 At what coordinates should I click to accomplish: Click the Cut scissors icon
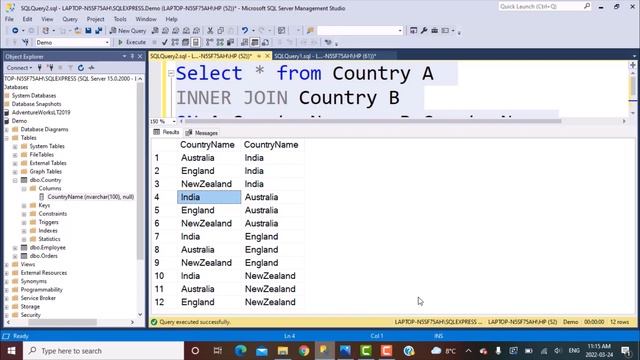[210, 31]
